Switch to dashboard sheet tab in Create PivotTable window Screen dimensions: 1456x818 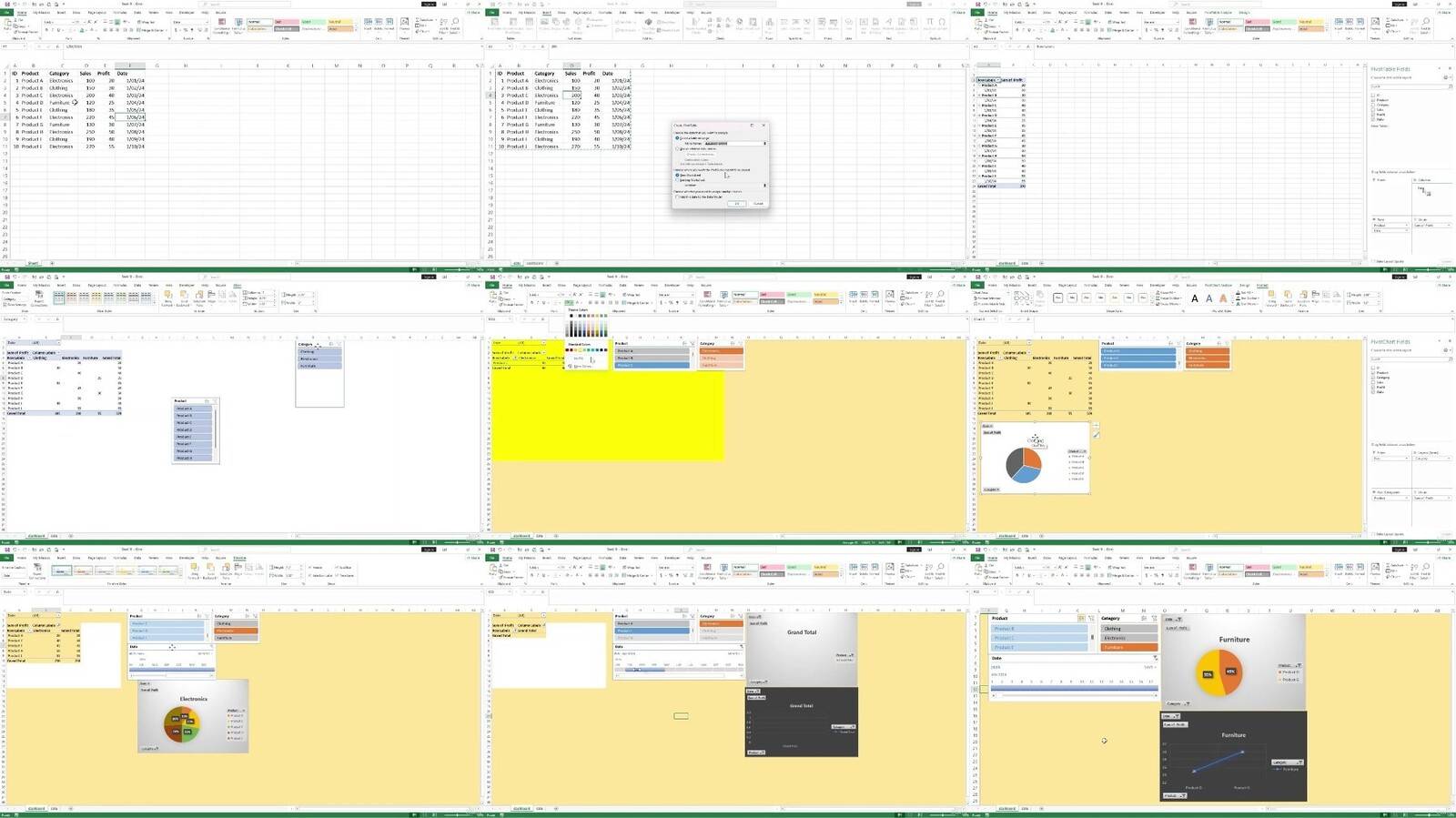point(535,263)
